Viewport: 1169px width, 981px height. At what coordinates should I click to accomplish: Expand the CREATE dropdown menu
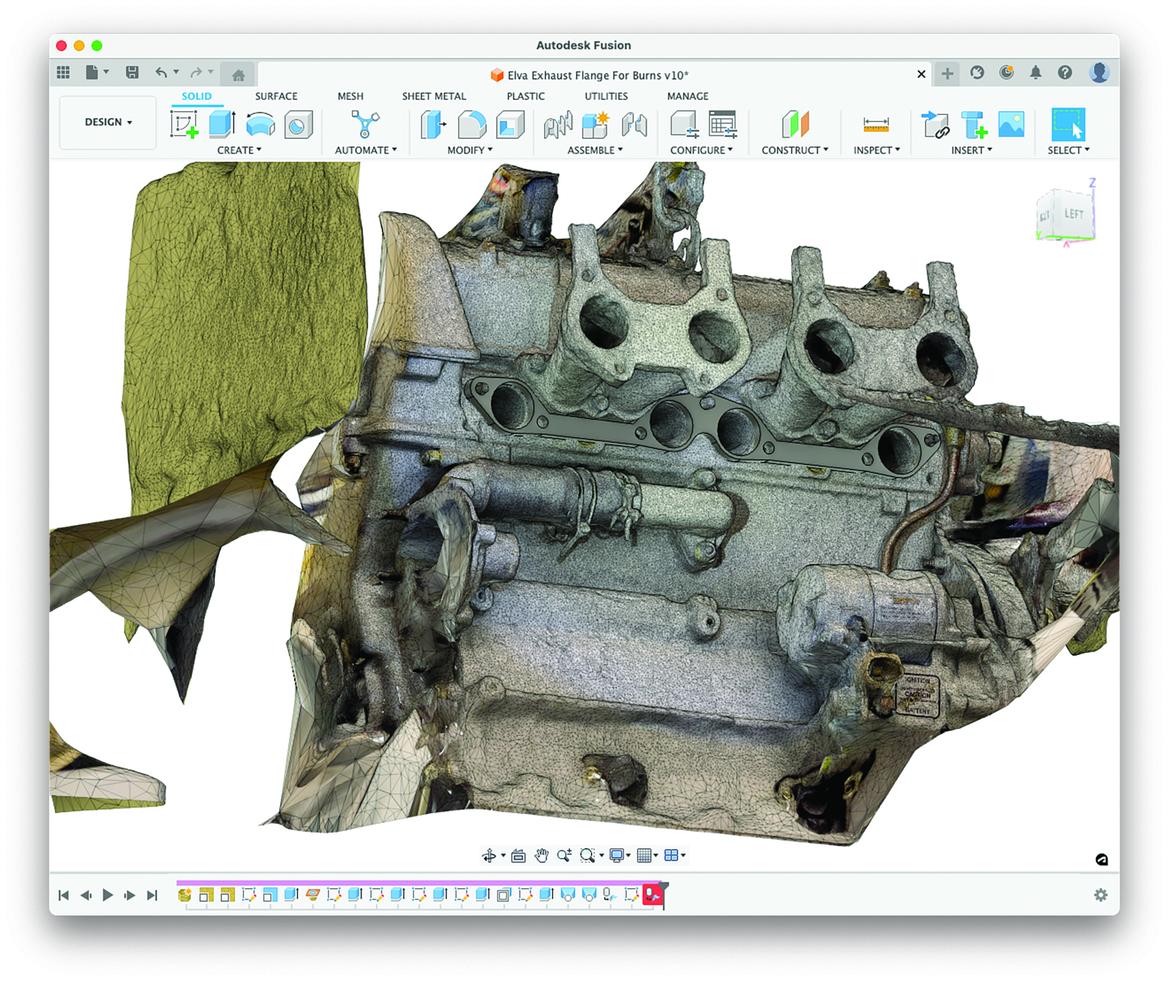point(239,150)
